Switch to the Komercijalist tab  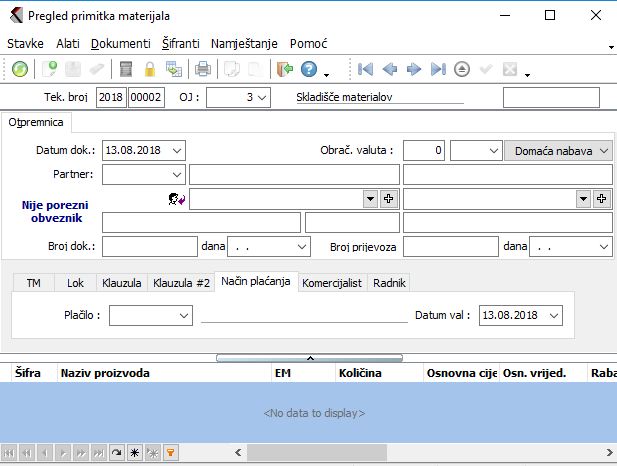332,283
